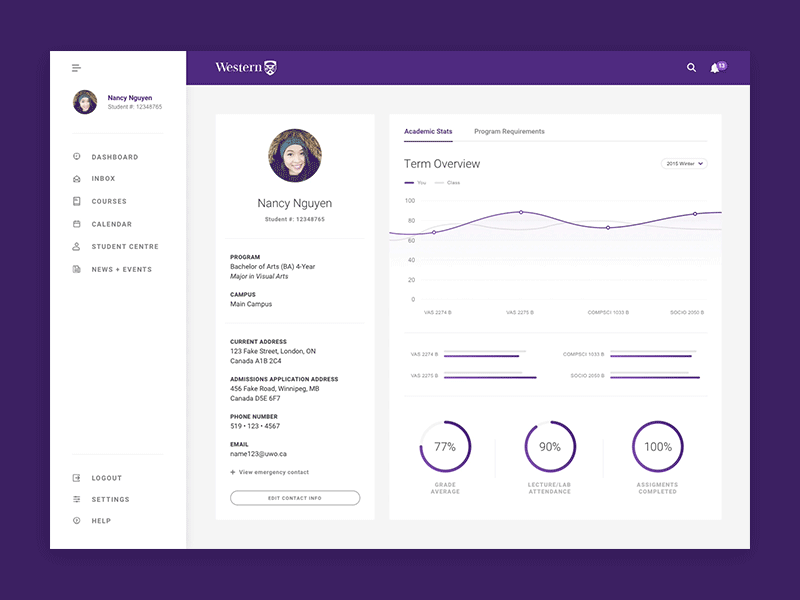Click the Courses book icon
Screen dimensions: 800x600
click(x=77, y=201)
